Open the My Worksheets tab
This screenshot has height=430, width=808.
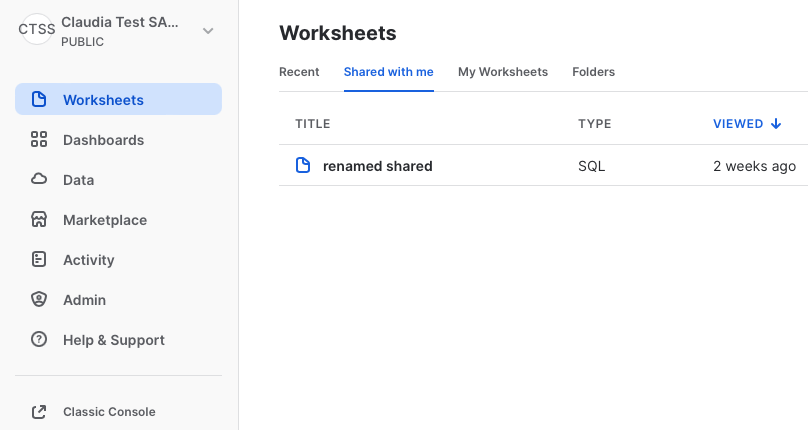502,72
